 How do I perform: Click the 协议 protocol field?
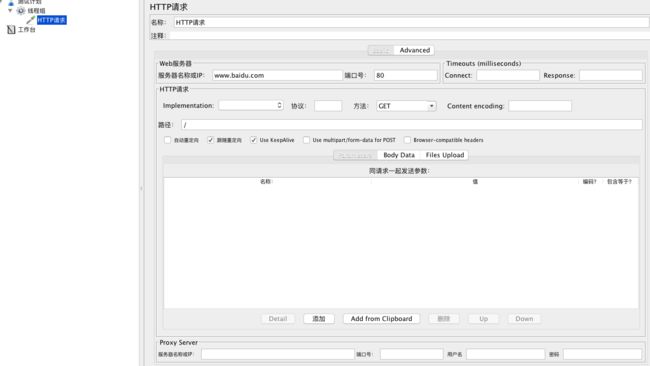(328, 106)
